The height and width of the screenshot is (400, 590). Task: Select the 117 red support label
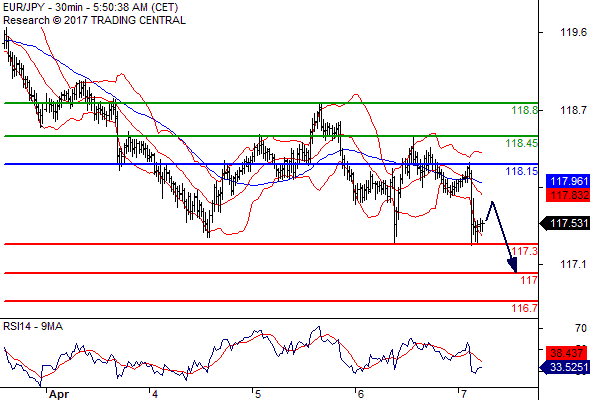(529, 280)
